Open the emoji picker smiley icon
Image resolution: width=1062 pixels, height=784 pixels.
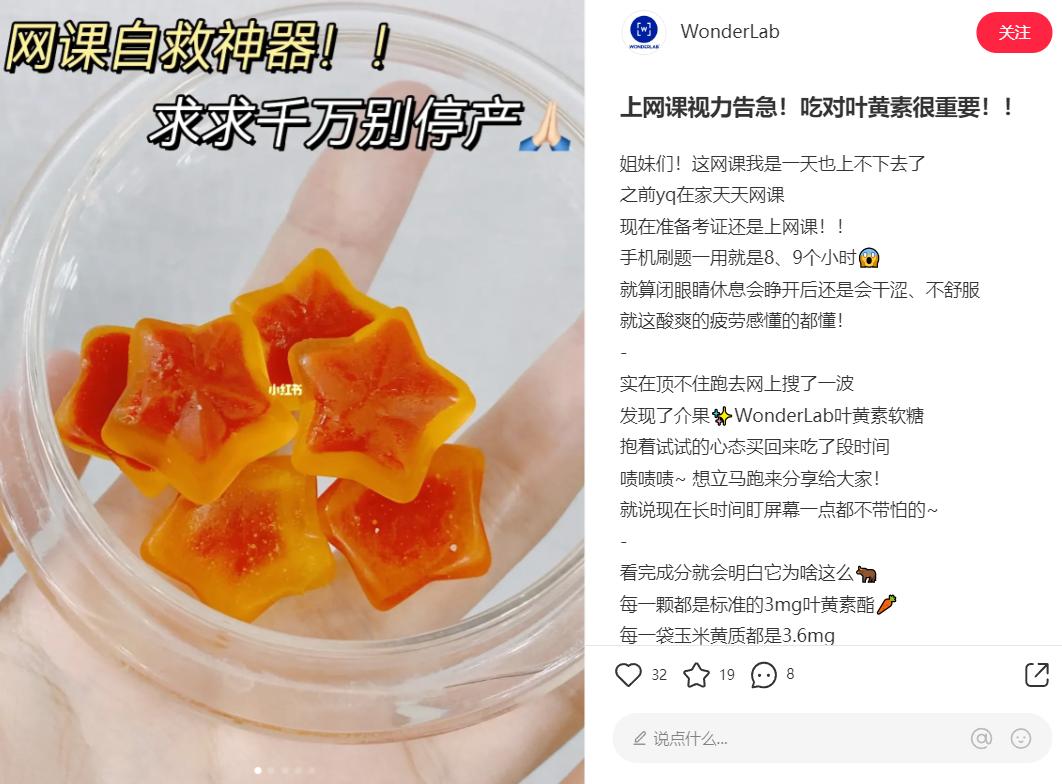[1021, 738]
